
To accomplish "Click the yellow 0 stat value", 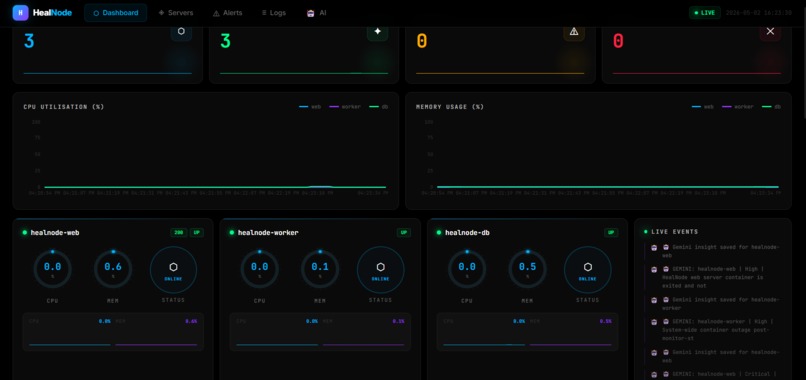I will (x=422, y=41).
